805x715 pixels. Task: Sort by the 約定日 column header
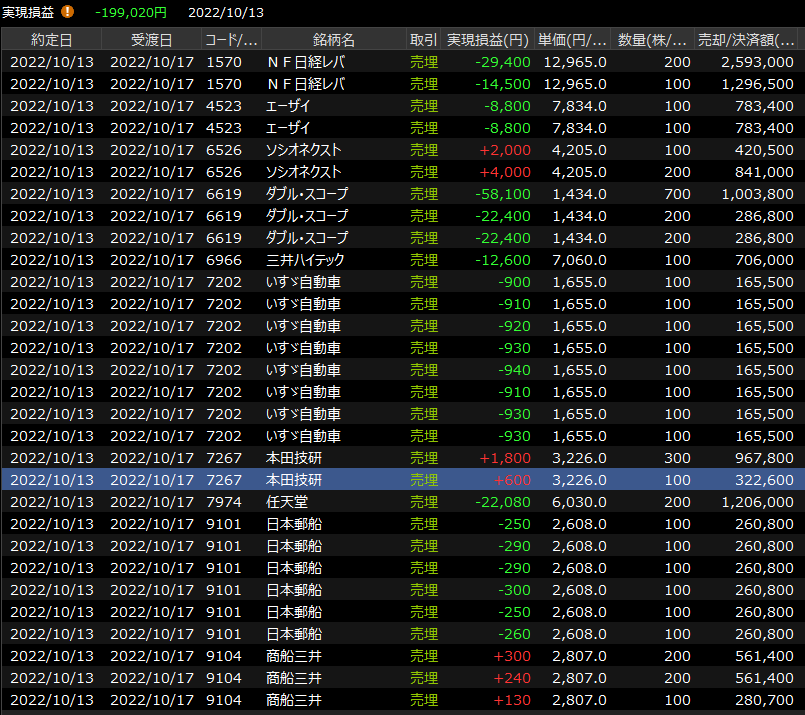(x=51, y=40)
